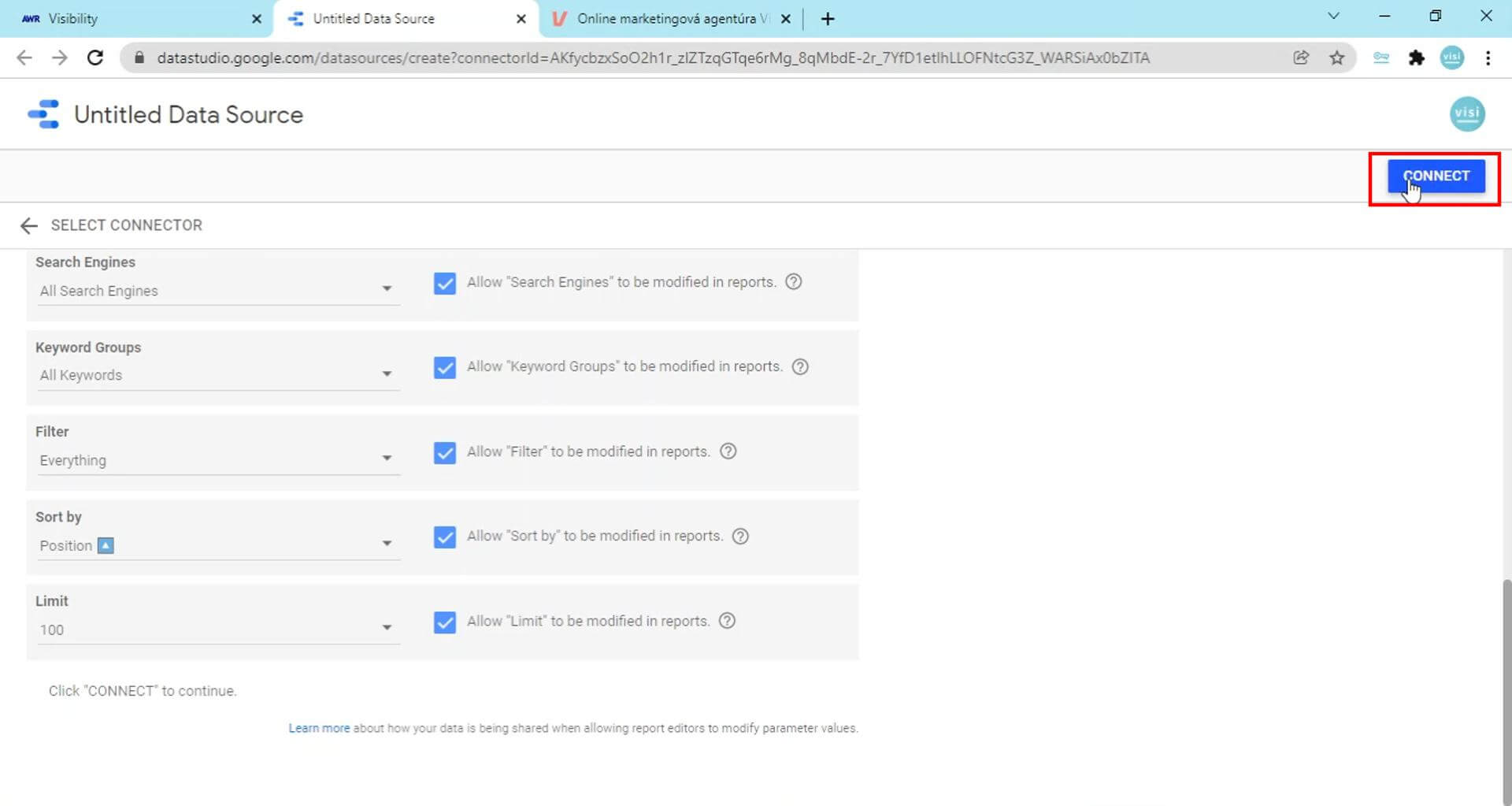
Task: Switch to Online marketingová agentúra tab
Action: click(x=665, y=19)
